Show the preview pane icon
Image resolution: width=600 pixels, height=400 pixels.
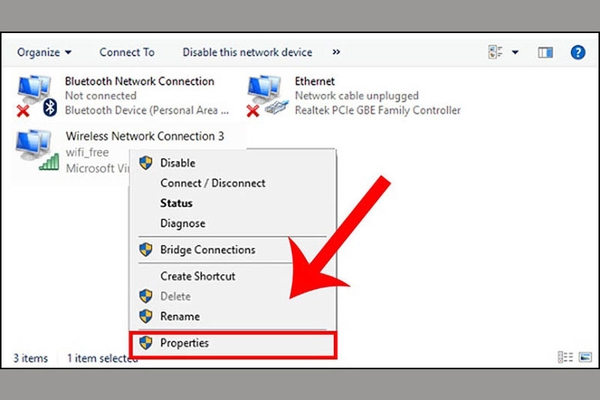pyautogui.click(x=545, y=52)
